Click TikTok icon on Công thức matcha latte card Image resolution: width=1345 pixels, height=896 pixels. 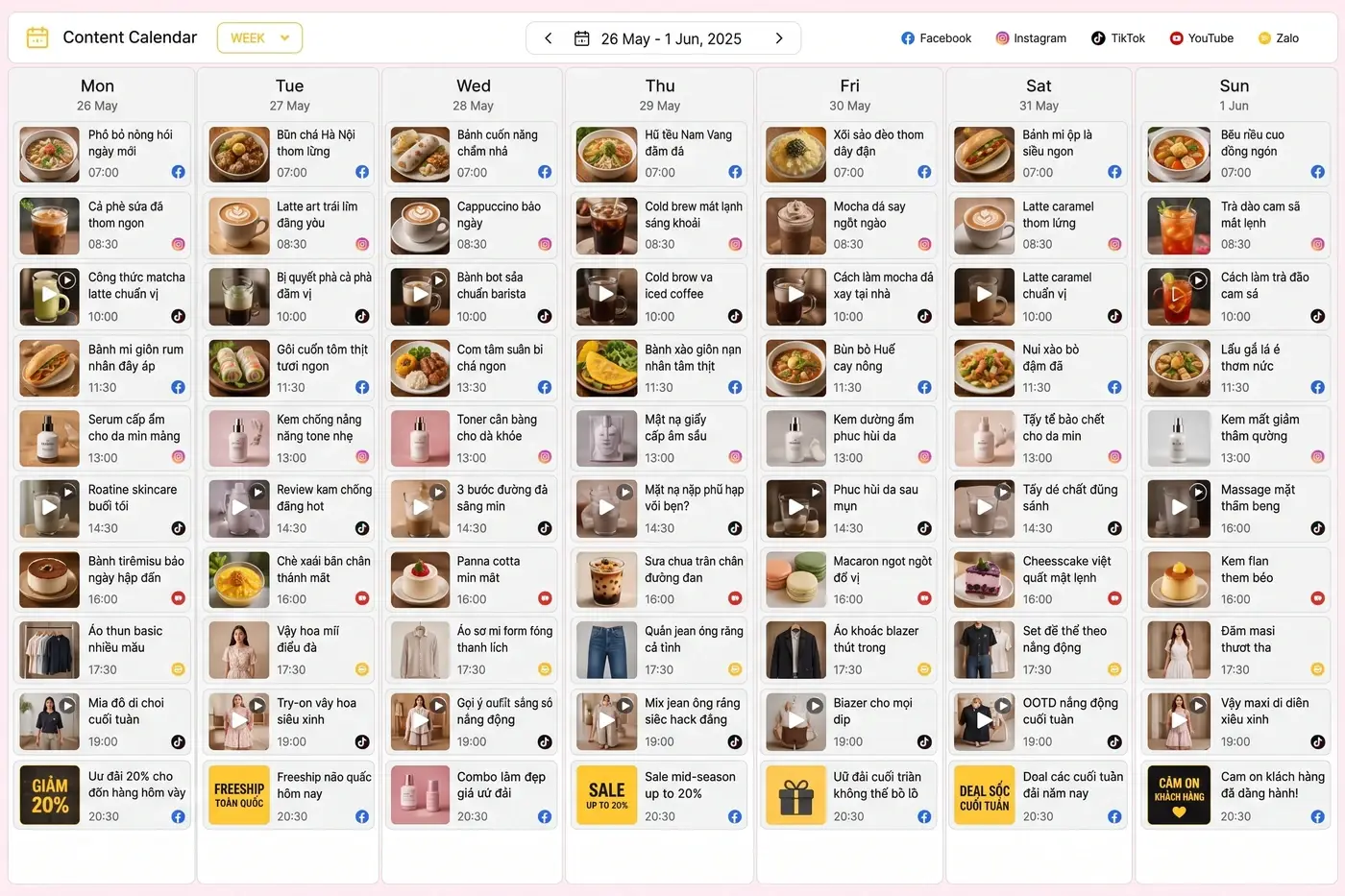click(178, 316)
